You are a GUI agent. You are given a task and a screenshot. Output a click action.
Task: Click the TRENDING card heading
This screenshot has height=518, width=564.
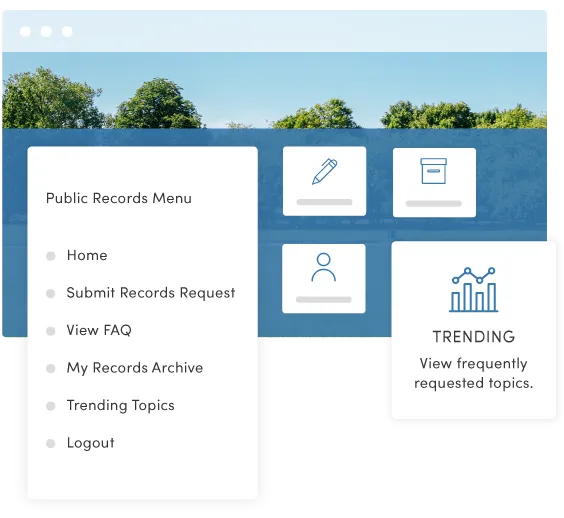point(474,337)
